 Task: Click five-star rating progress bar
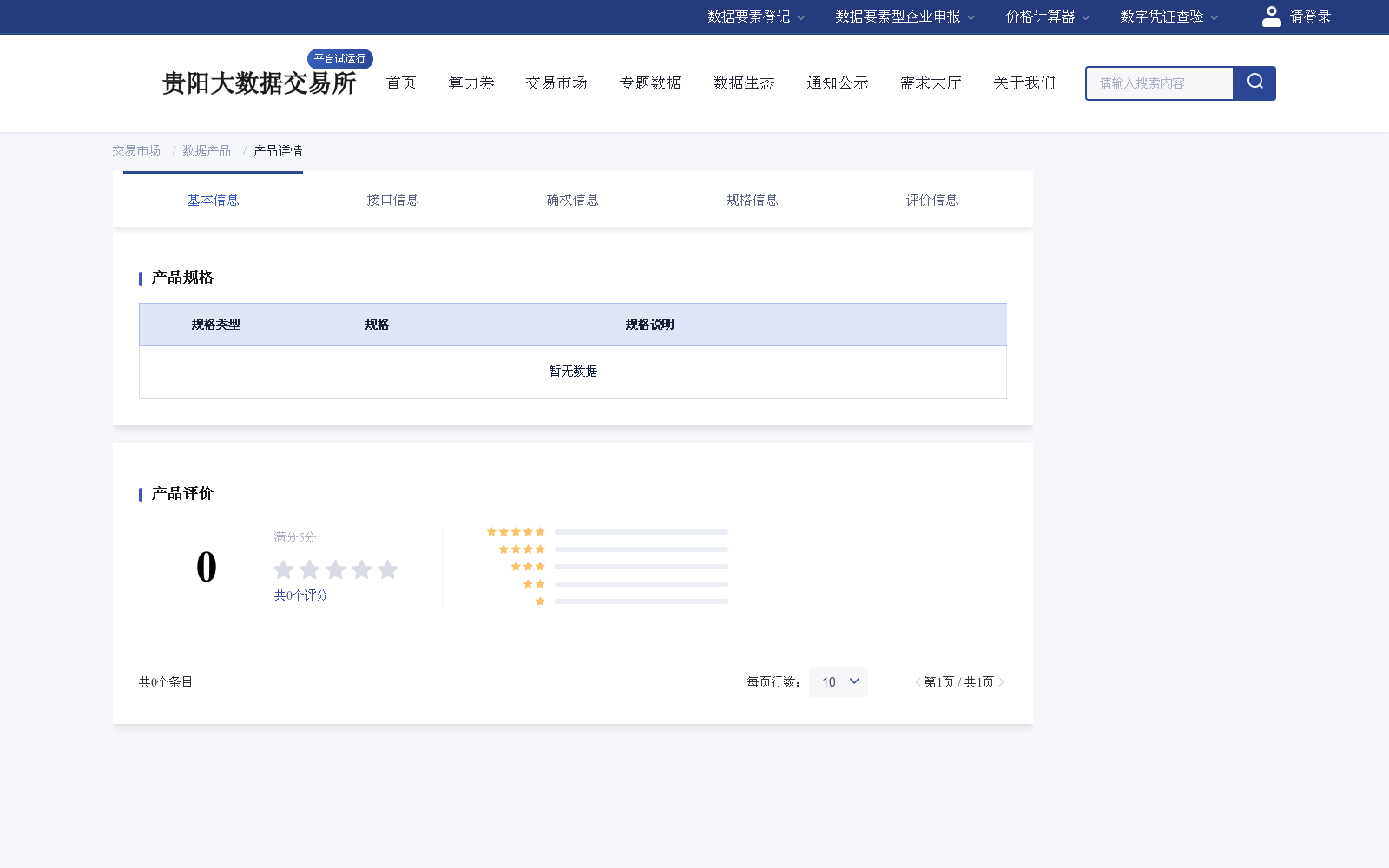coord(642,532)
